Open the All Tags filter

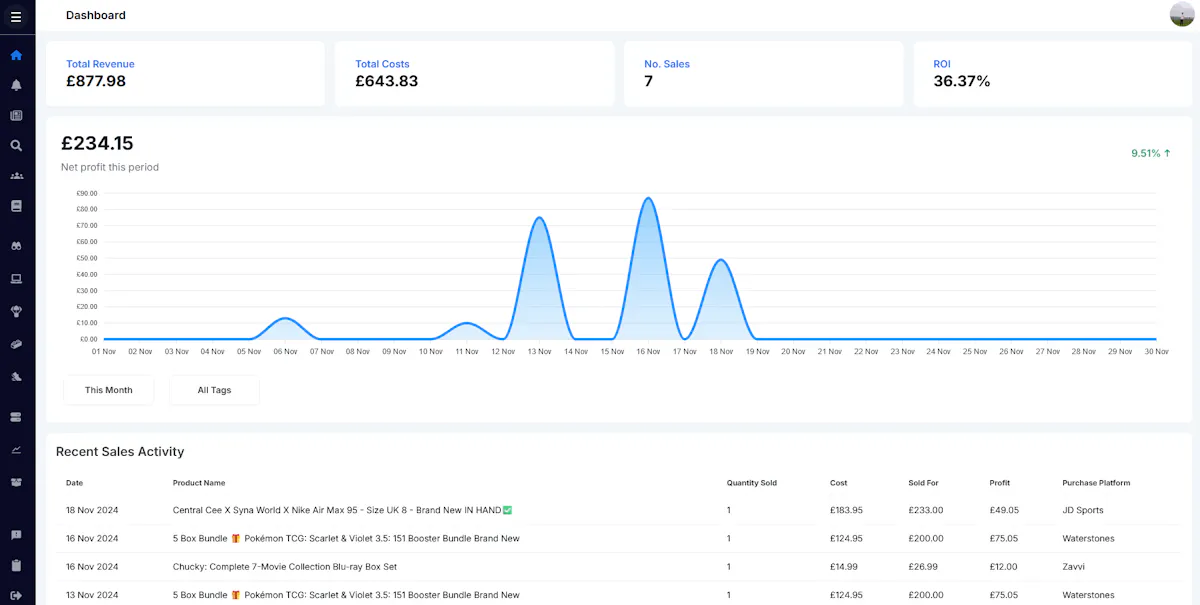[215, 390]
